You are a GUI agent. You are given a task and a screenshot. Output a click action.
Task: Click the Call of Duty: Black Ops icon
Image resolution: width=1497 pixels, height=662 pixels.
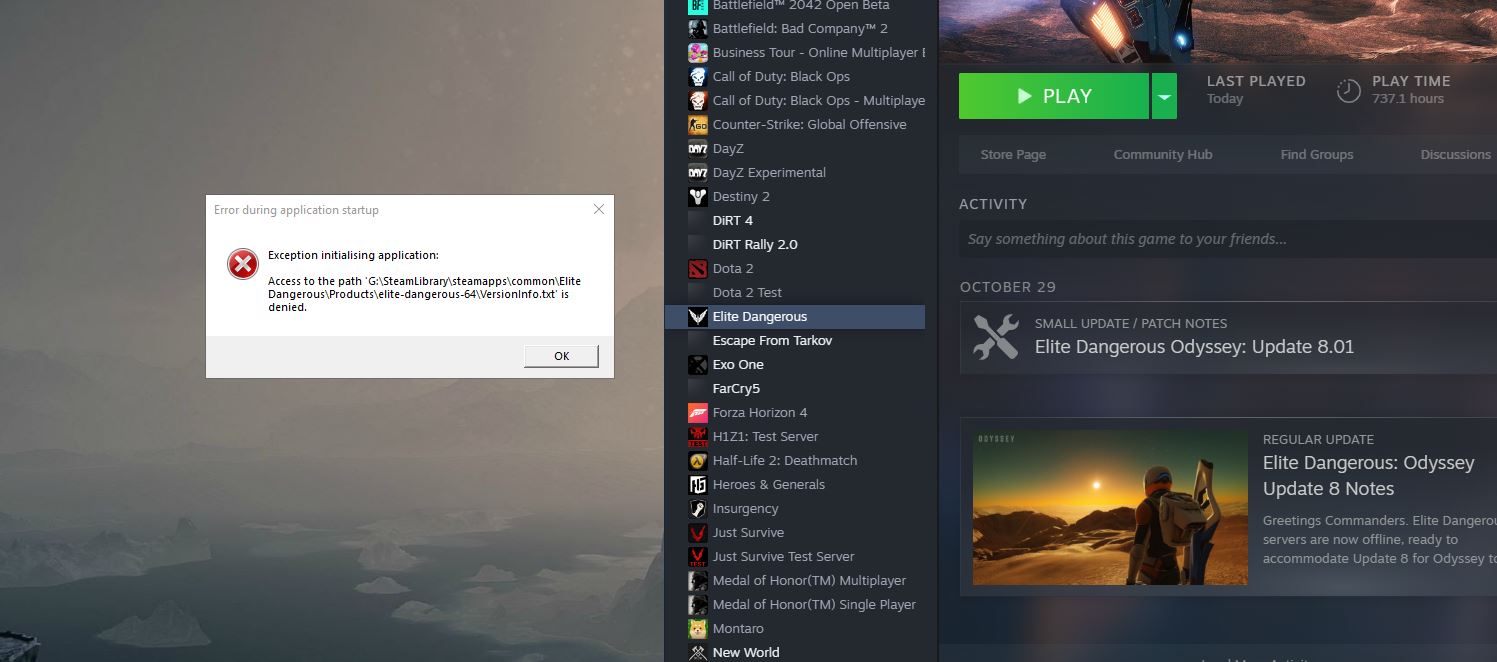698,76
